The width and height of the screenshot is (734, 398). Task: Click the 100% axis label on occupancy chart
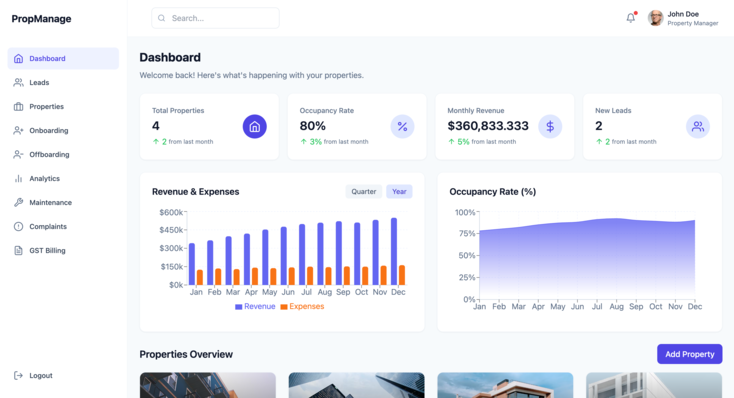tap(465, 213)
